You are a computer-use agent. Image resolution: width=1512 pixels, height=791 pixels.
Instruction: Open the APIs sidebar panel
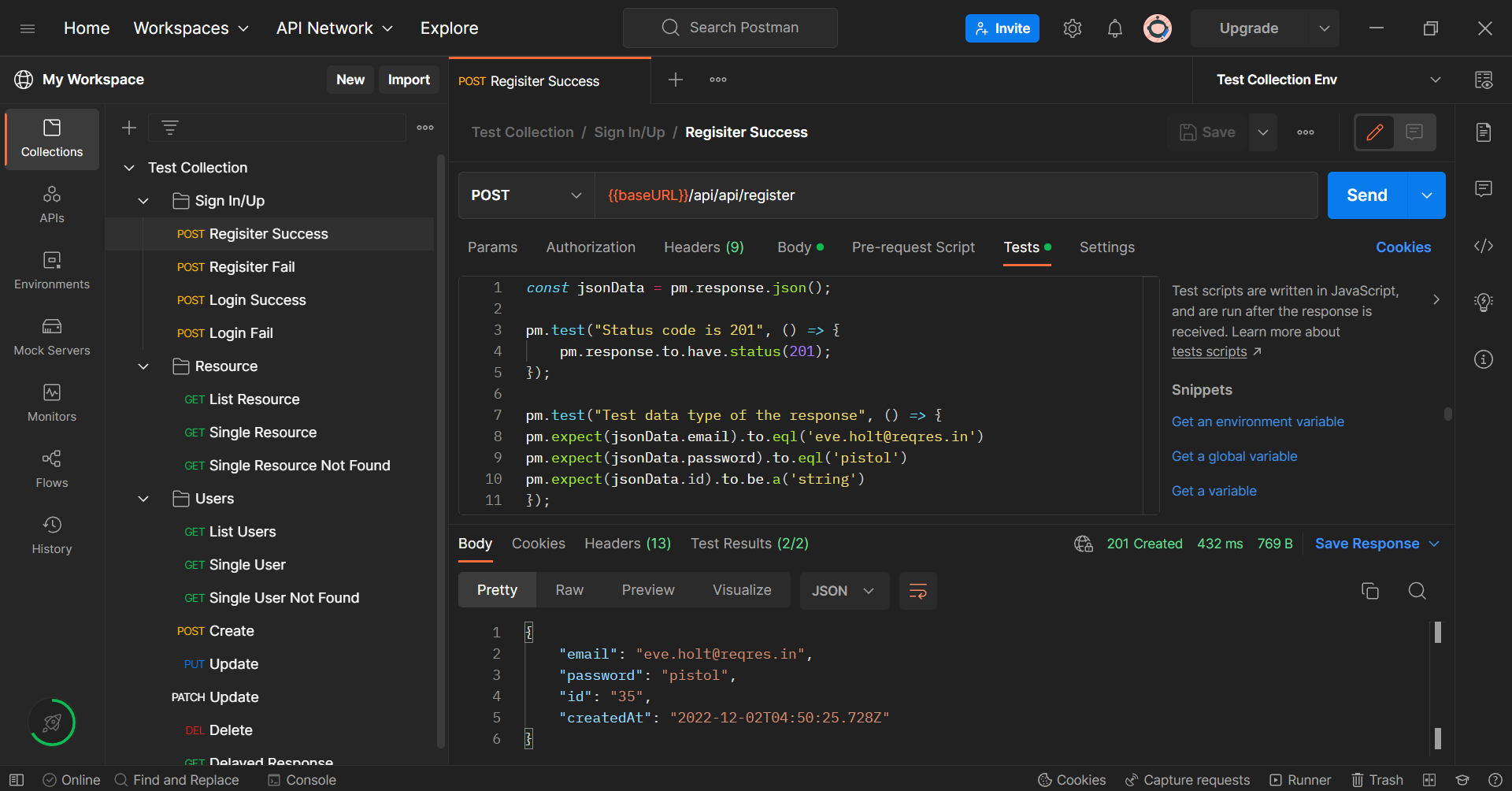point(52,205)
